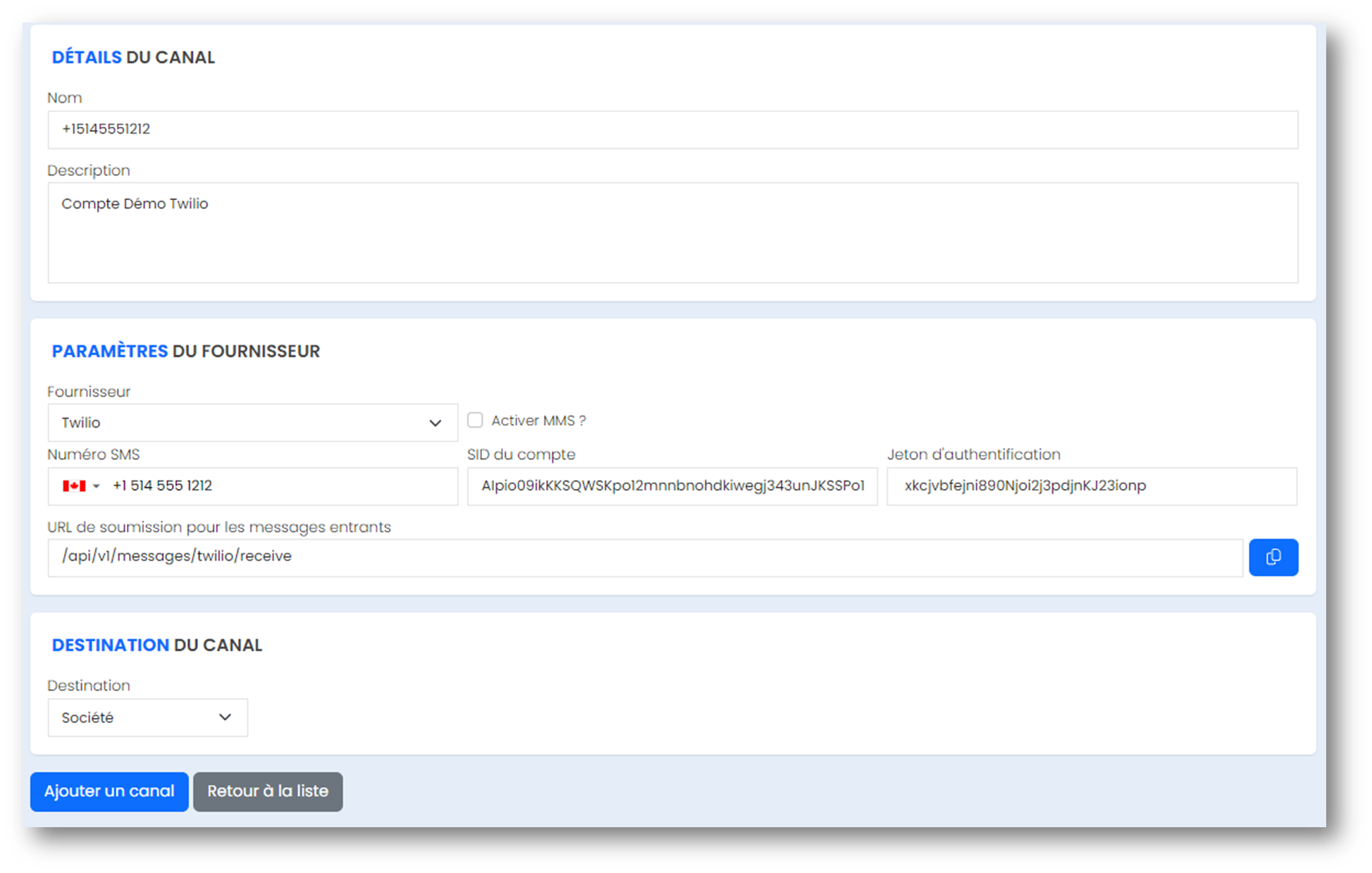1372x873 pixels.
Task: Open the Destination dropdown showing Société
Action: [x=147, y=717]
